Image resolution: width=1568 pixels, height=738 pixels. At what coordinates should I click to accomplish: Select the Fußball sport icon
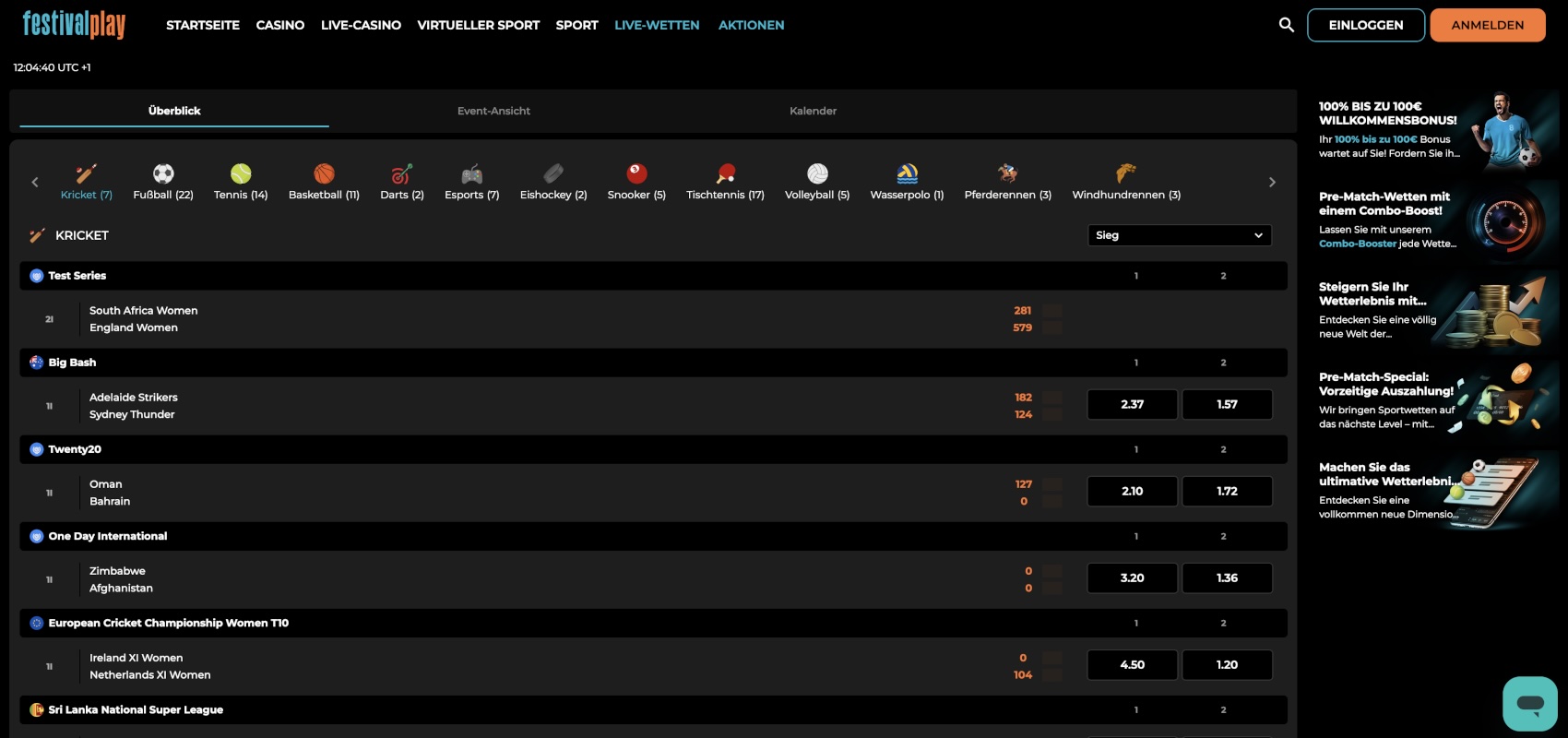tap(163, 174)
